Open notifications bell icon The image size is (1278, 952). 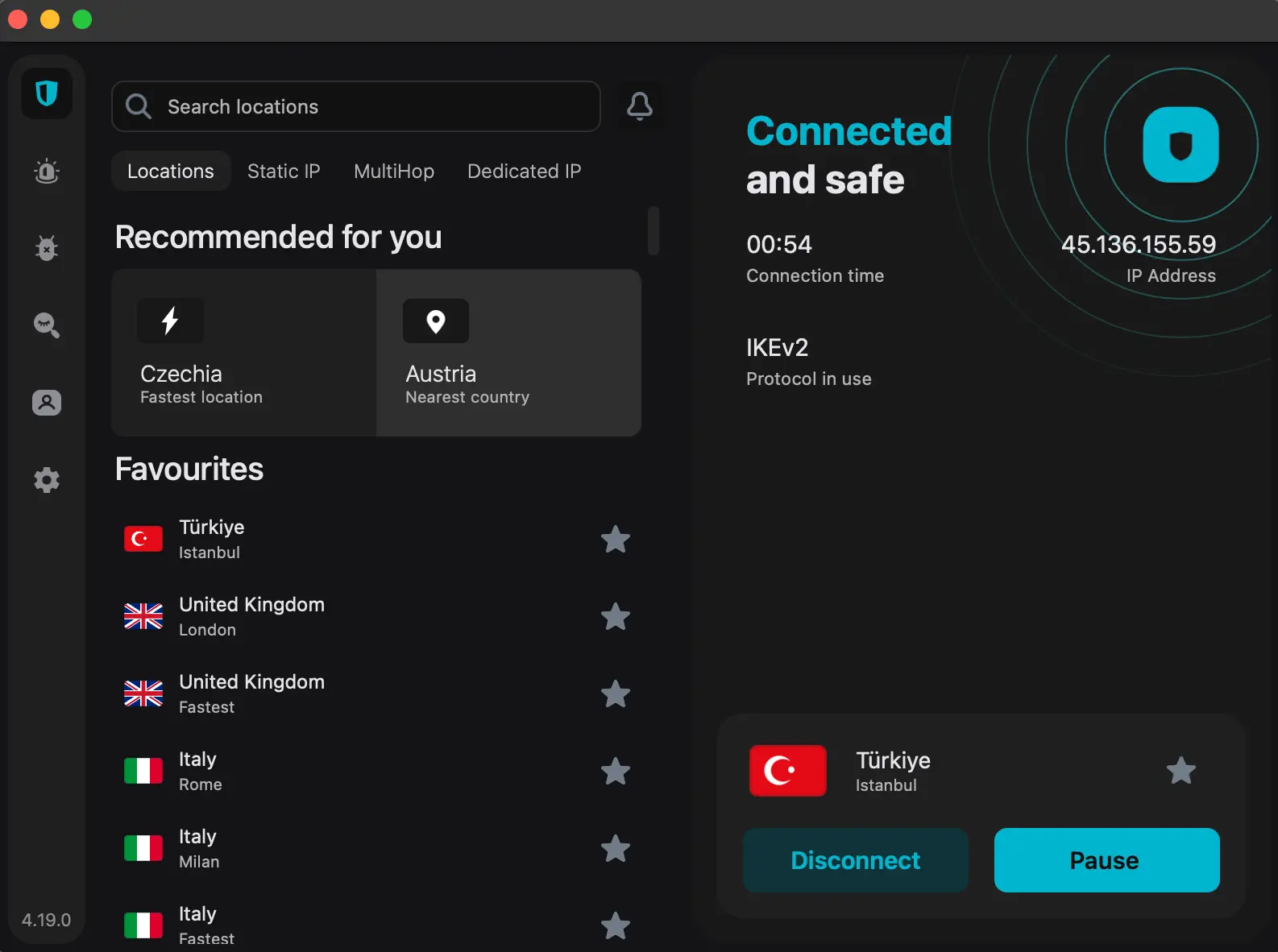point(640,106)
